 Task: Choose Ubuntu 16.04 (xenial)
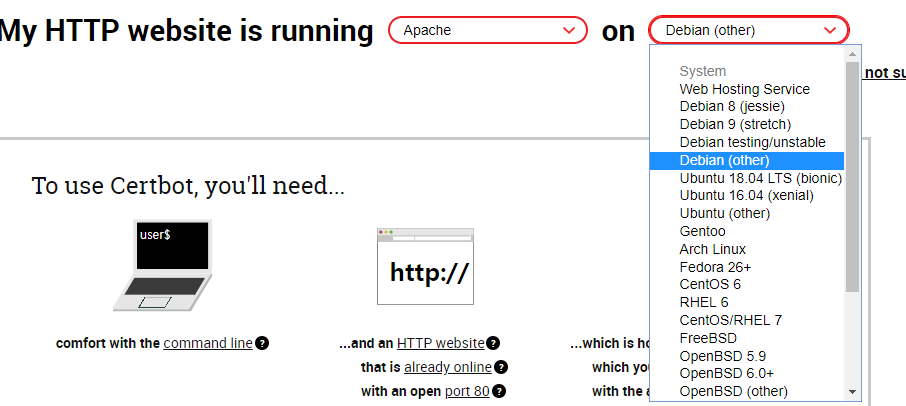[747, 196]
